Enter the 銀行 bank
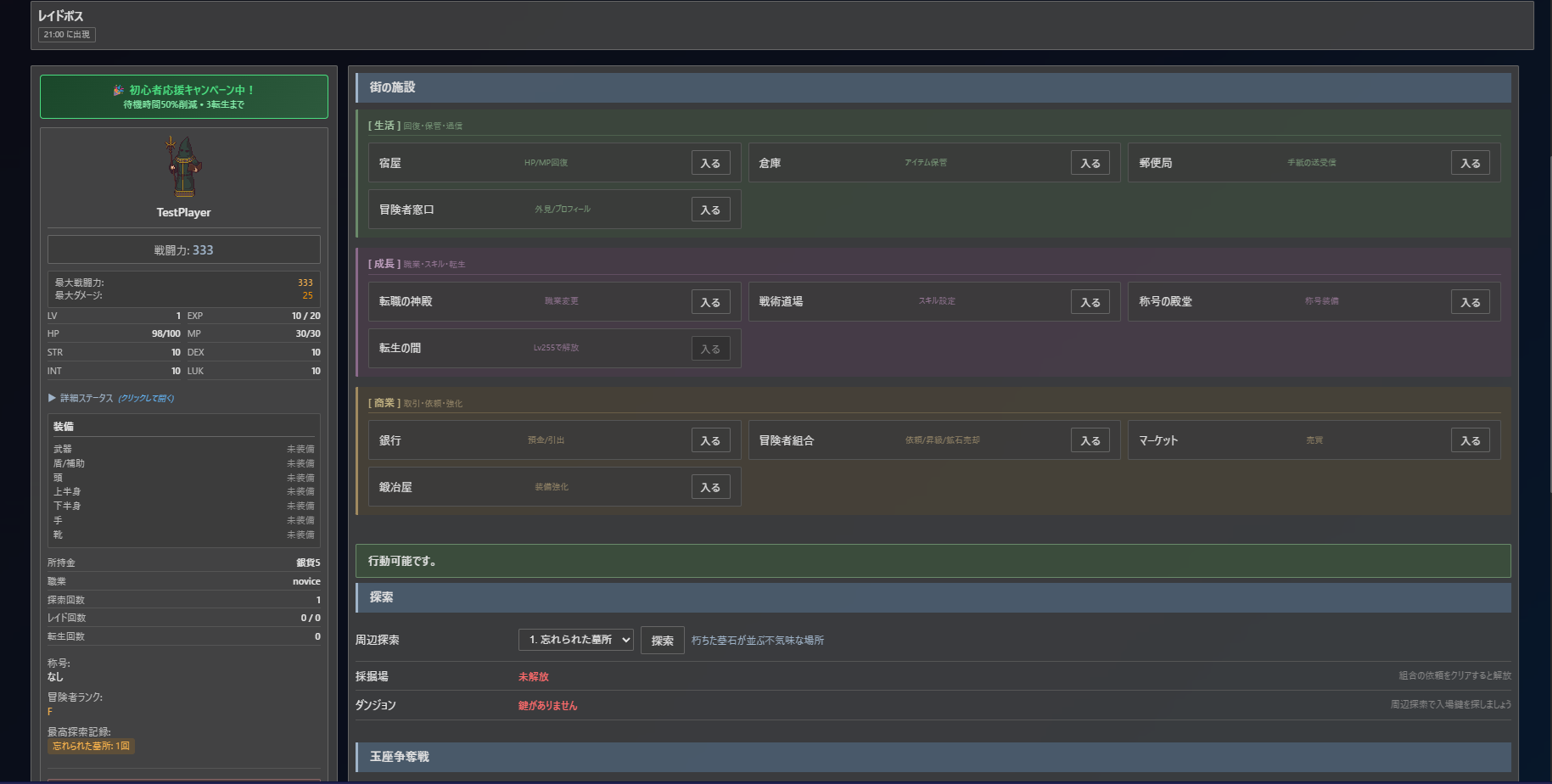The height and width of the screenshot is (784, 1552). [x=710, y=440]
